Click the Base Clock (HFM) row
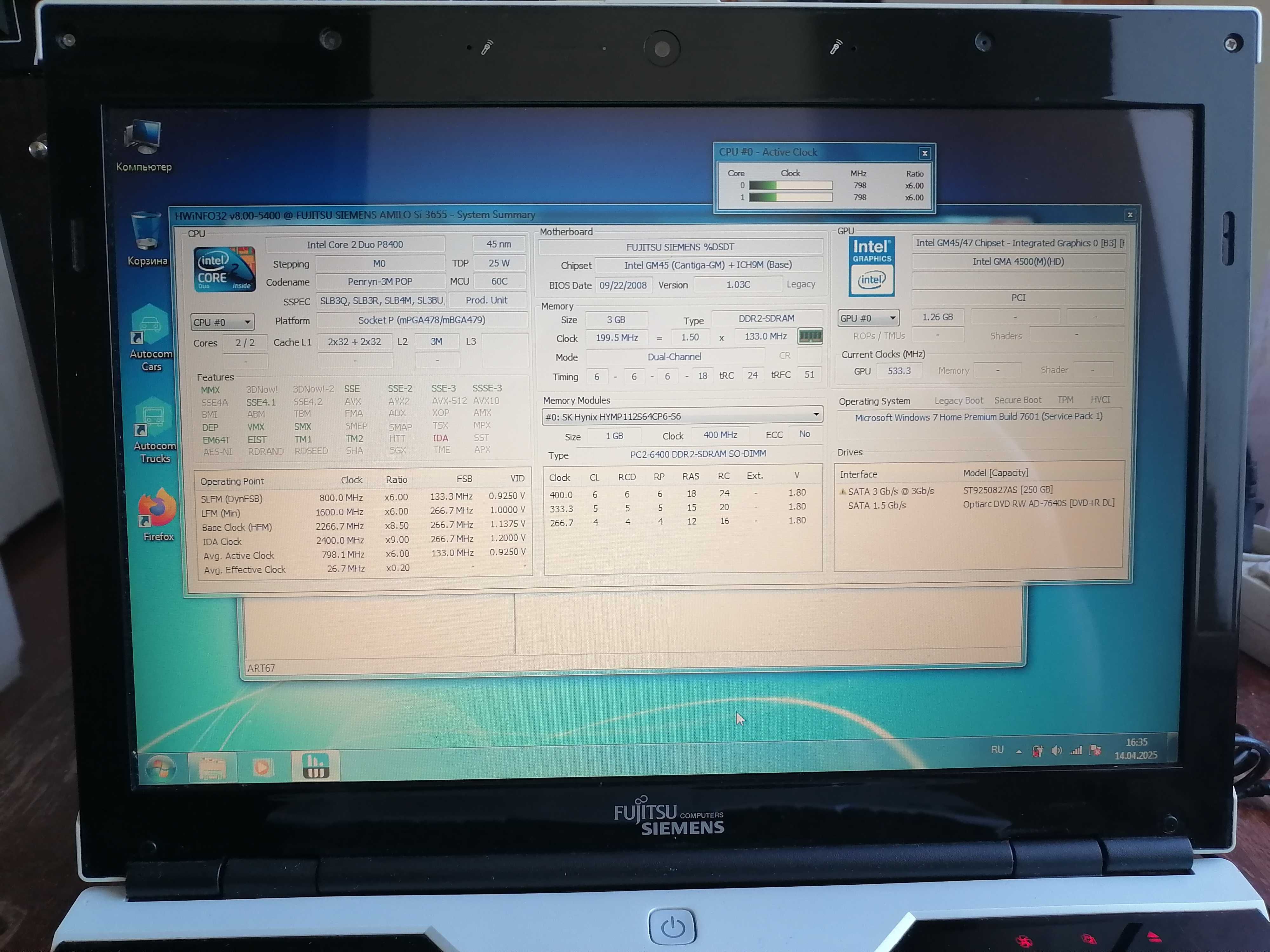The width and height of the screenshot is (1270, 952). tap(364, 526)
